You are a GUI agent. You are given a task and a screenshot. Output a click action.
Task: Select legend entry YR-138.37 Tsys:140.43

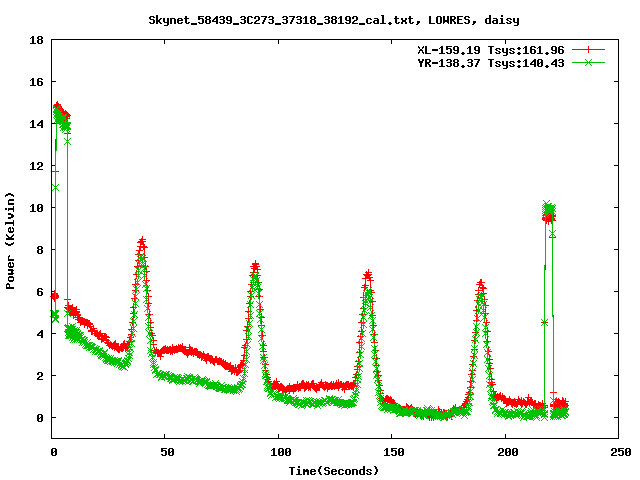point(491,63)
